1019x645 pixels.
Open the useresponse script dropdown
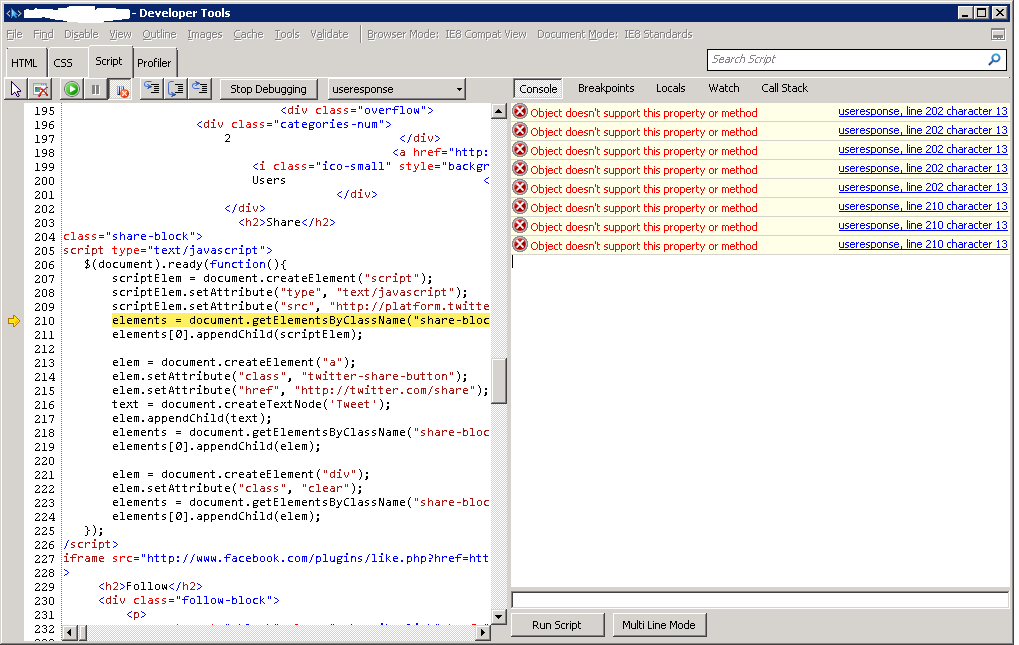pos(396,89)
